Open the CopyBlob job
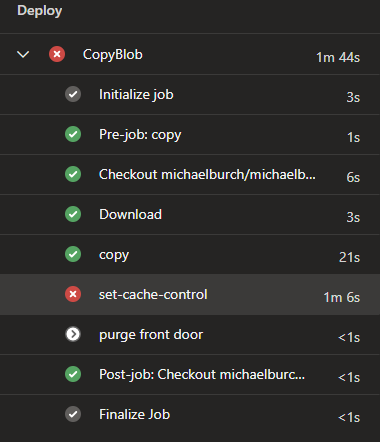The image size is (380, 442). pyautogui.click(x=190, y=54)
